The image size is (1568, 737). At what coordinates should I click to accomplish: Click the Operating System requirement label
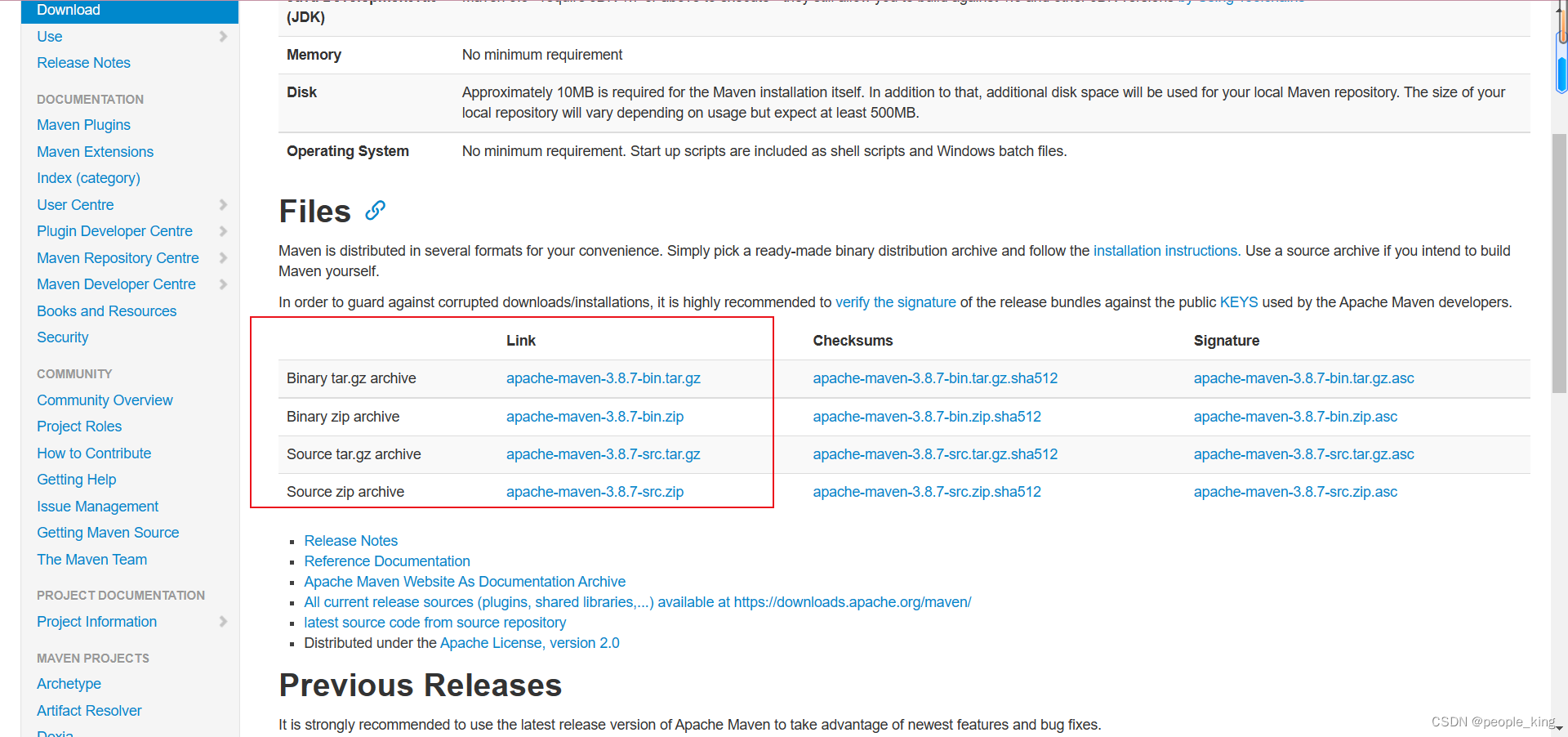point(348,151)
